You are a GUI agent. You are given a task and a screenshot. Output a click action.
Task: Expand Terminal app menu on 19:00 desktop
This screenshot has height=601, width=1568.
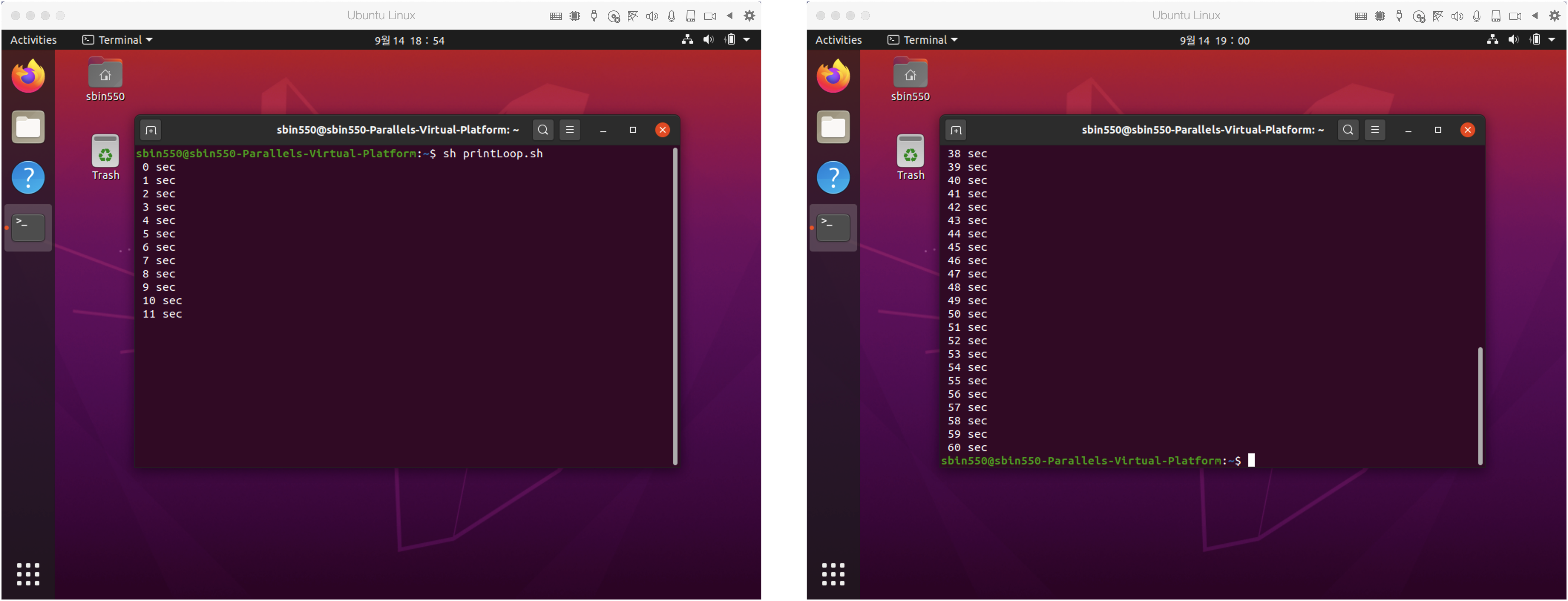[x=923, y=40]
